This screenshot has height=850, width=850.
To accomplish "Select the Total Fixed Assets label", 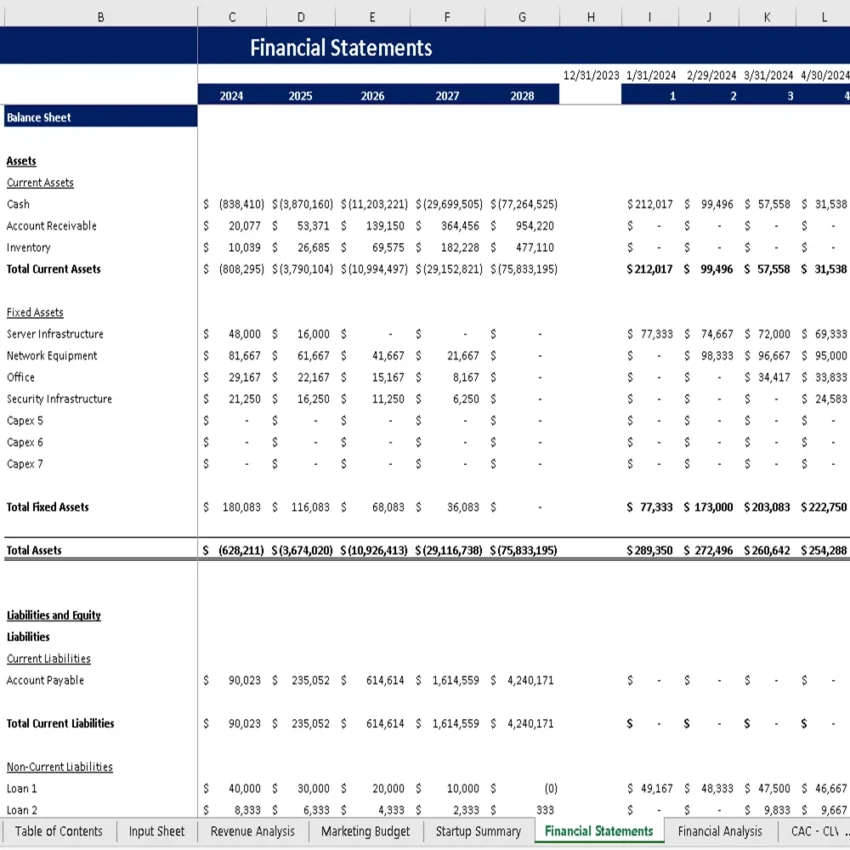I will [x=48, y=507].
